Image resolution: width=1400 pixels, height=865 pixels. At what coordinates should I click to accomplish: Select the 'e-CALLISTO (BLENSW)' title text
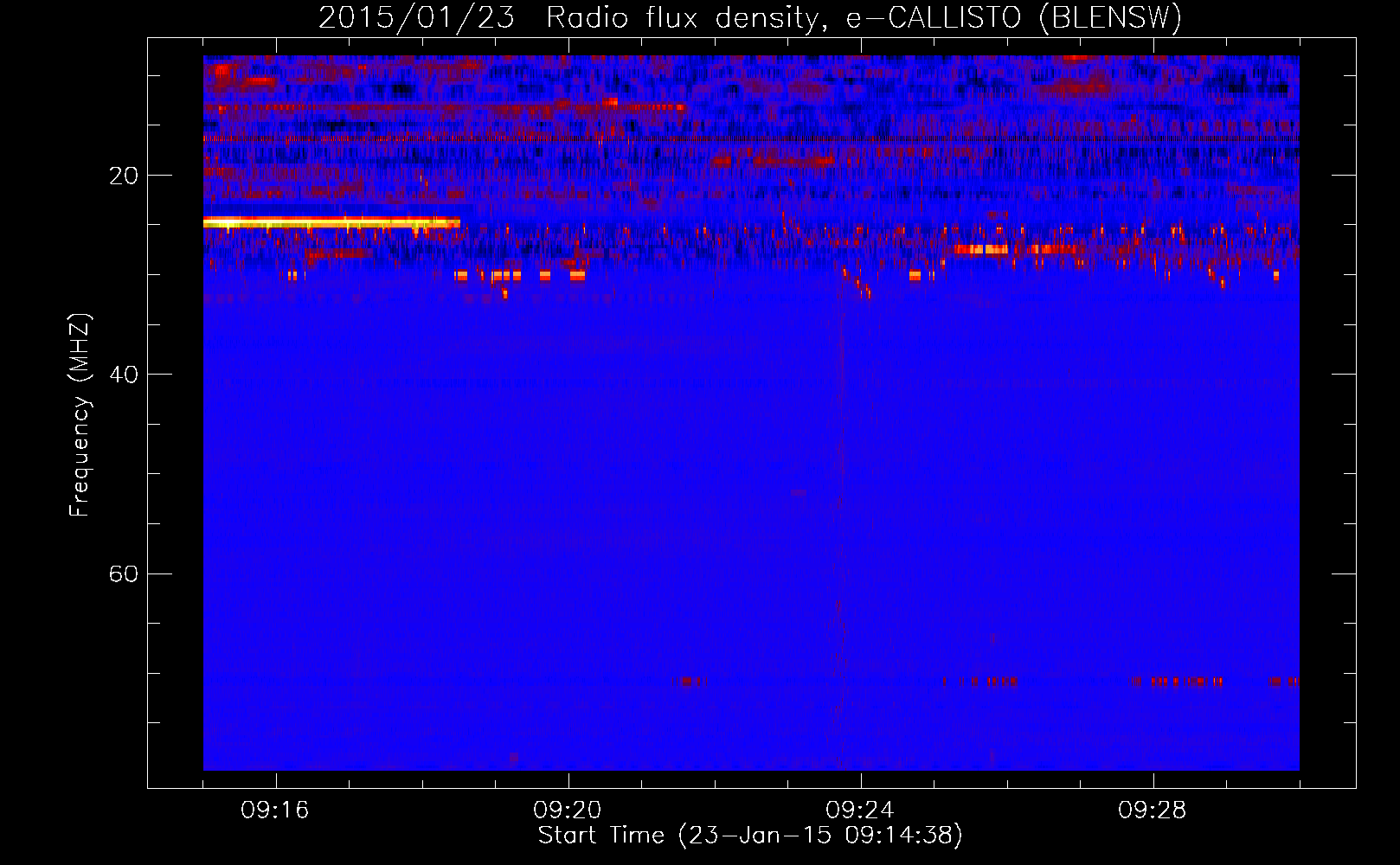(x=1013, y=18)
